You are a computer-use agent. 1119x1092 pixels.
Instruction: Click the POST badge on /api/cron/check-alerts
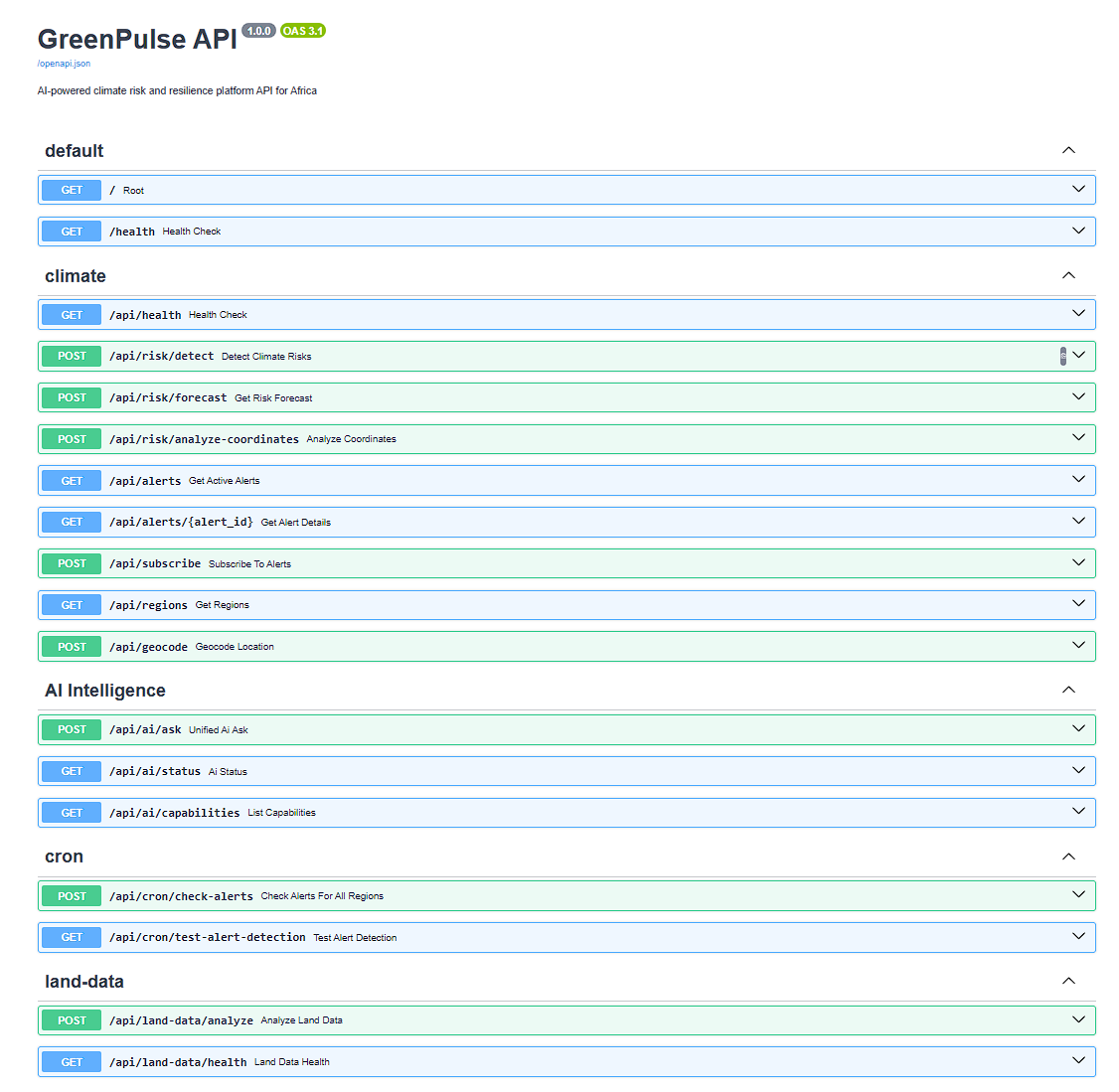pos(70,895)
